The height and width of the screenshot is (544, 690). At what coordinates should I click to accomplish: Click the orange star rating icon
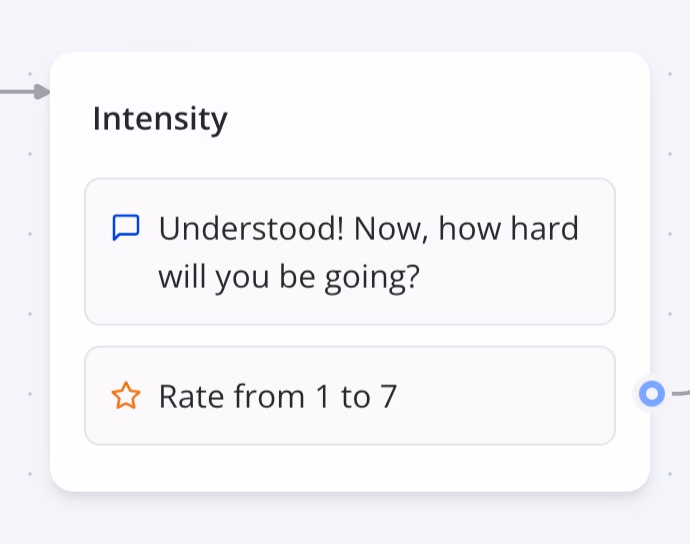click(125, 397)
